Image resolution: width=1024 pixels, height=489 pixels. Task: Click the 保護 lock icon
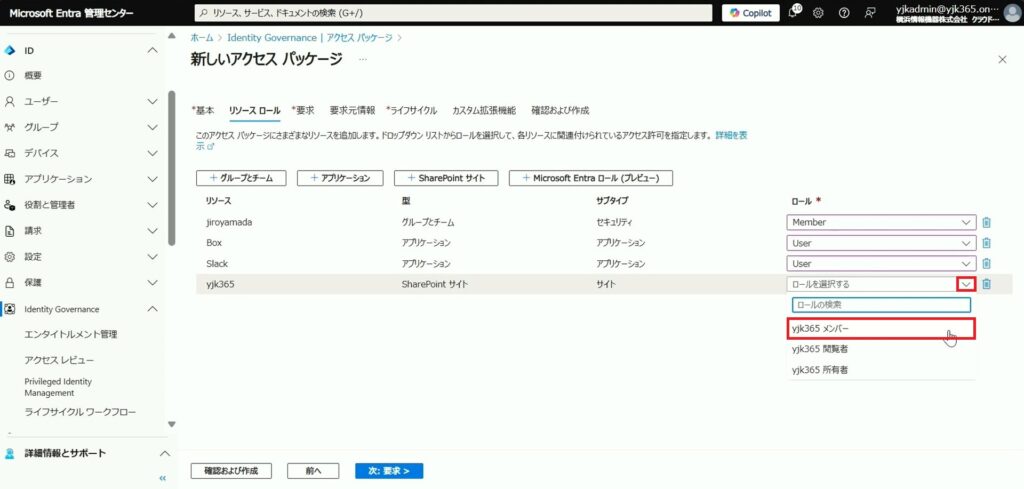click(9, 283)
